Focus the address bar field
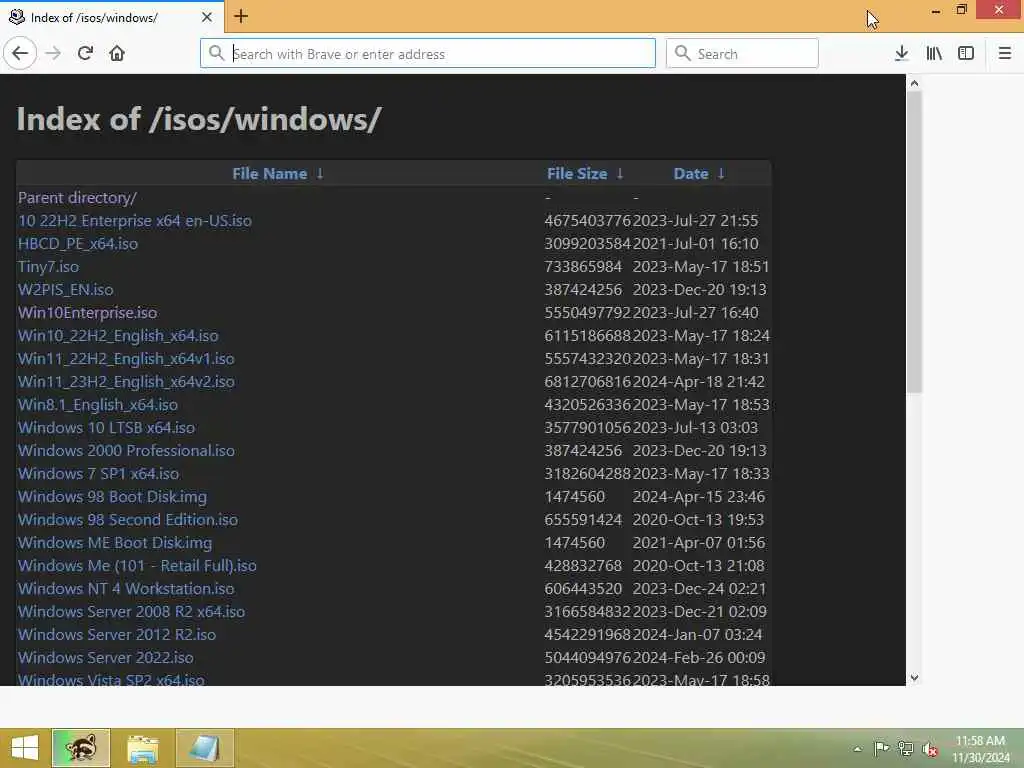Image resolution: width=1024 pixels, height=768 pixels. [x=428, y=54]
